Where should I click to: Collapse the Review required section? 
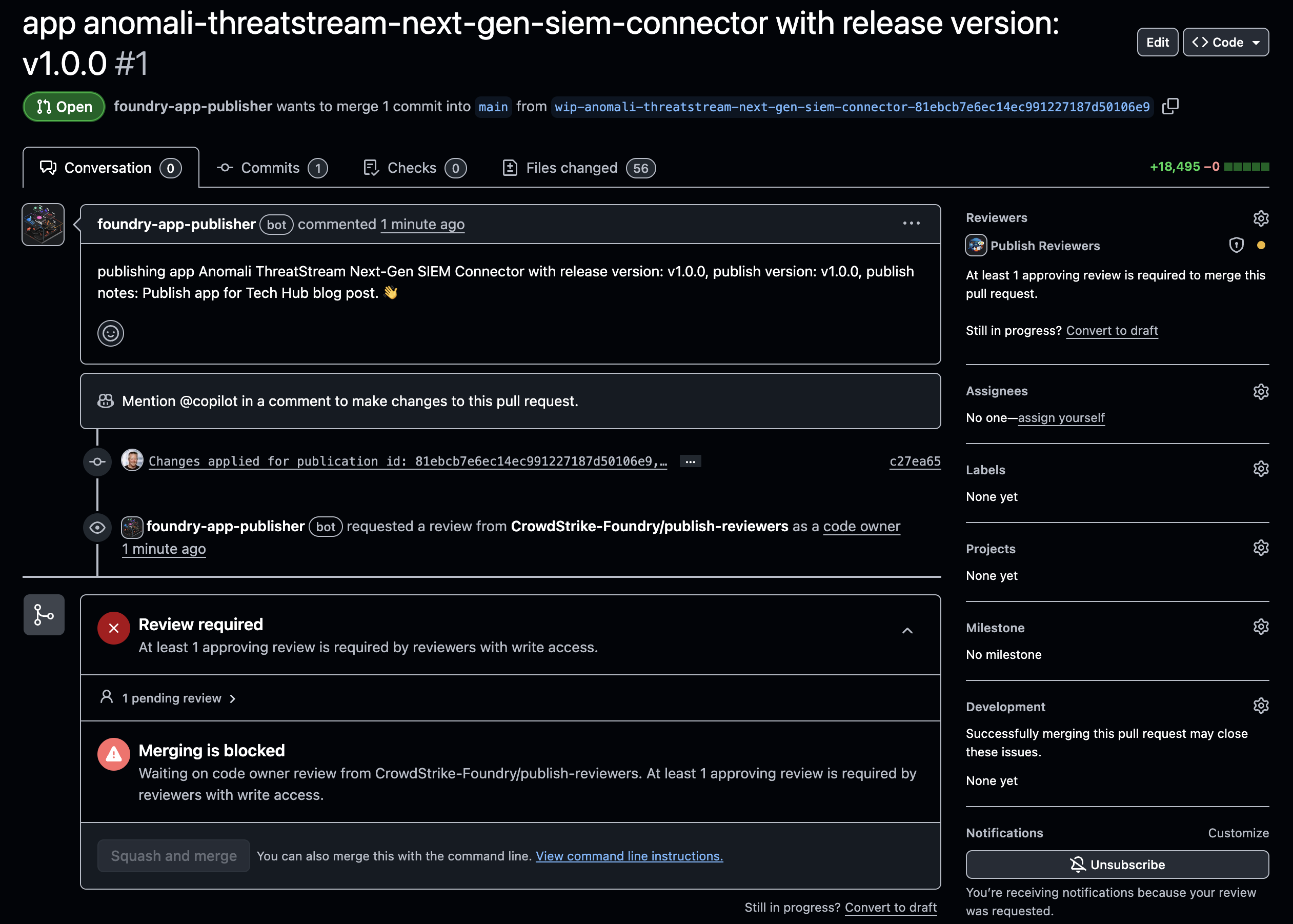pos(907,630)
